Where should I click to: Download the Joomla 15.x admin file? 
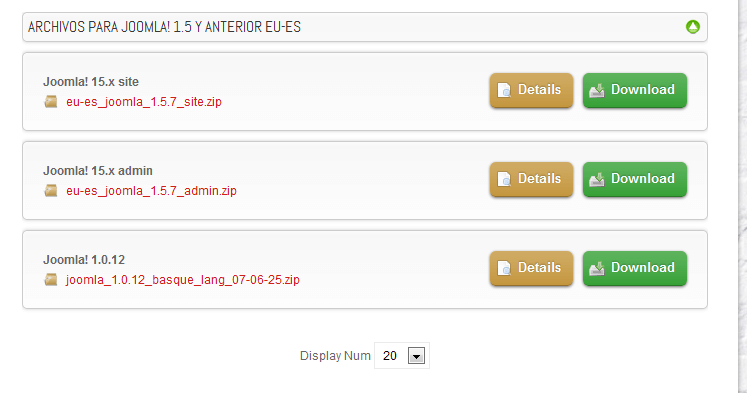pos(635,179)
